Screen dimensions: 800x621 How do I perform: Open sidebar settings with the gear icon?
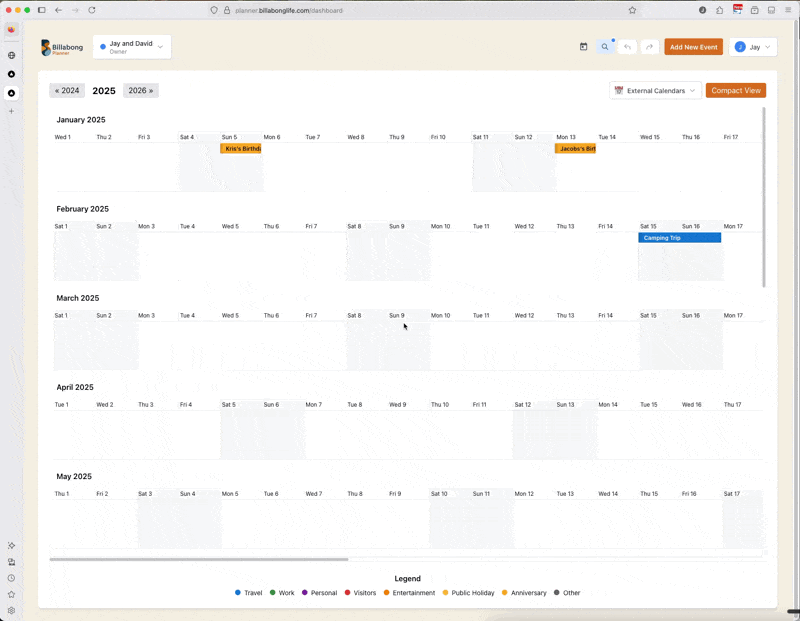click(x=11, y=610)
